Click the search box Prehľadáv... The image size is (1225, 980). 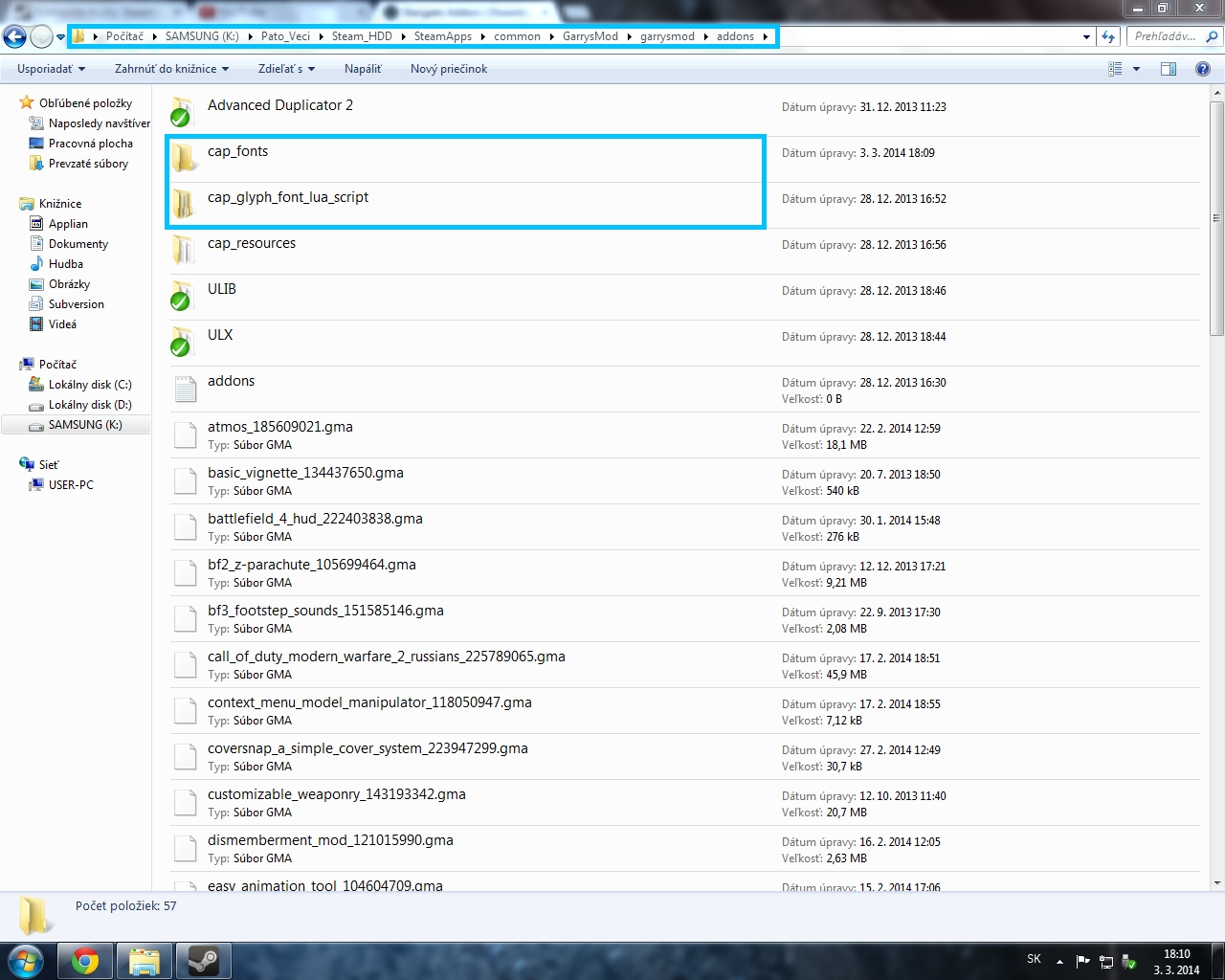(1173, 36)
